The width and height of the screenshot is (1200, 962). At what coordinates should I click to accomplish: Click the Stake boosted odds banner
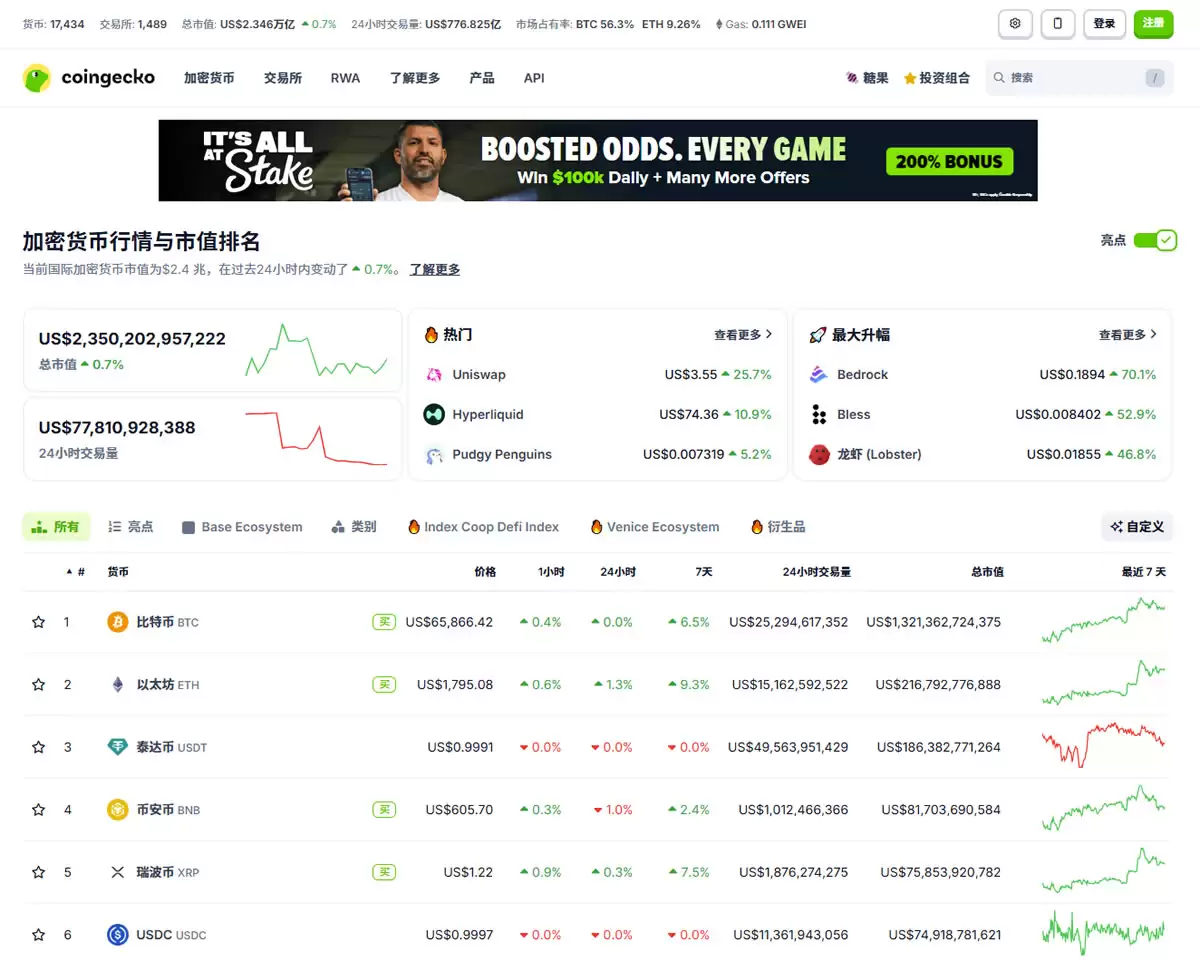[598, 161]
